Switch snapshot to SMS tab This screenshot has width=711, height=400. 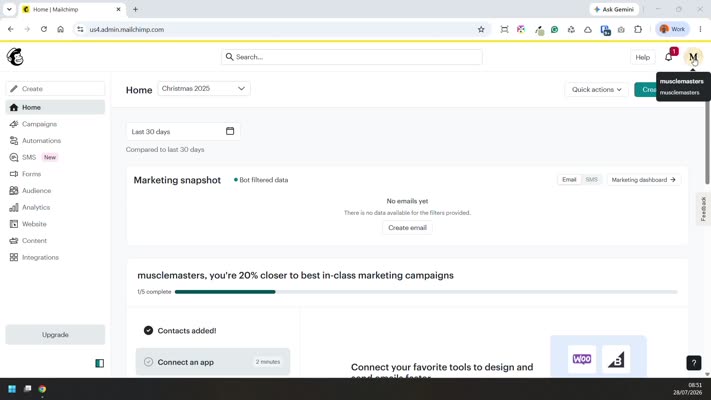click(591, 180)
